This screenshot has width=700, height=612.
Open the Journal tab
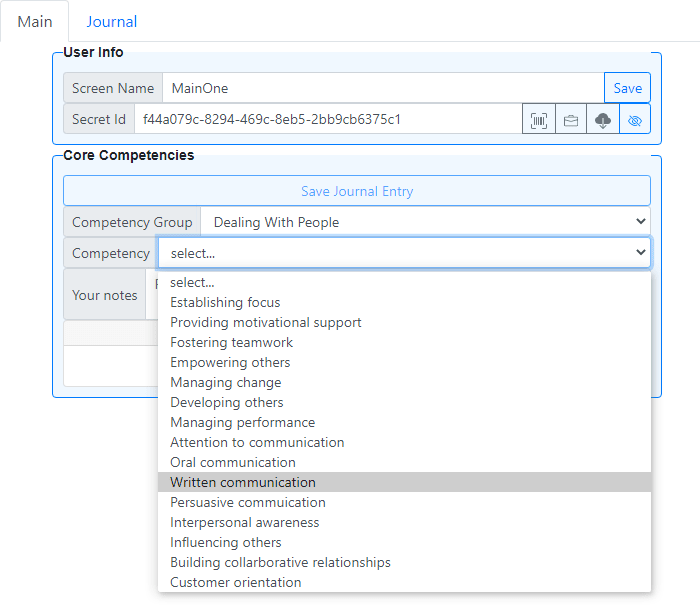point(112,21)
